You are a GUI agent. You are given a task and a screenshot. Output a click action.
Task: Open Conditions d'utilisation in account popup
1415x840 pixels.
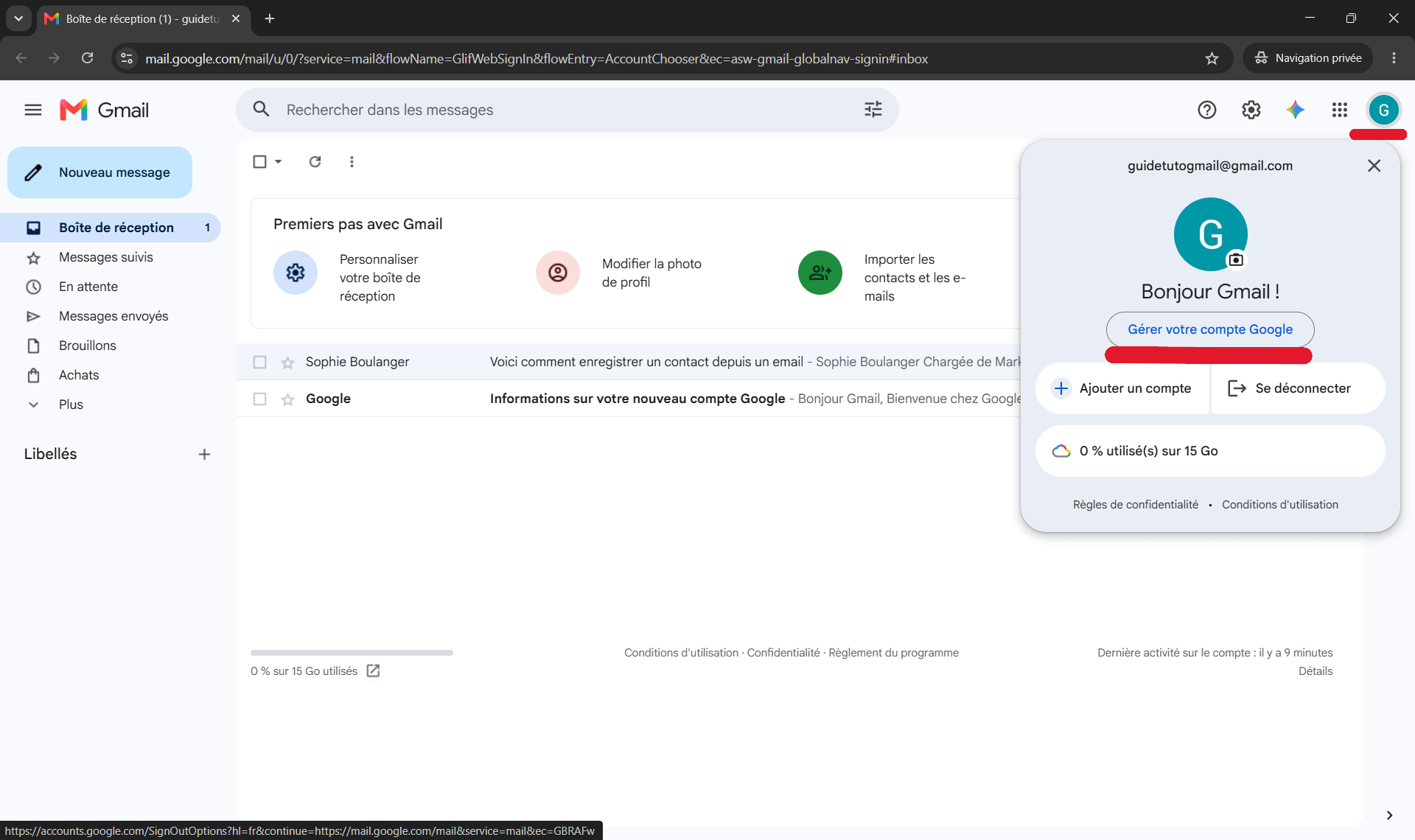point(1280,505)
